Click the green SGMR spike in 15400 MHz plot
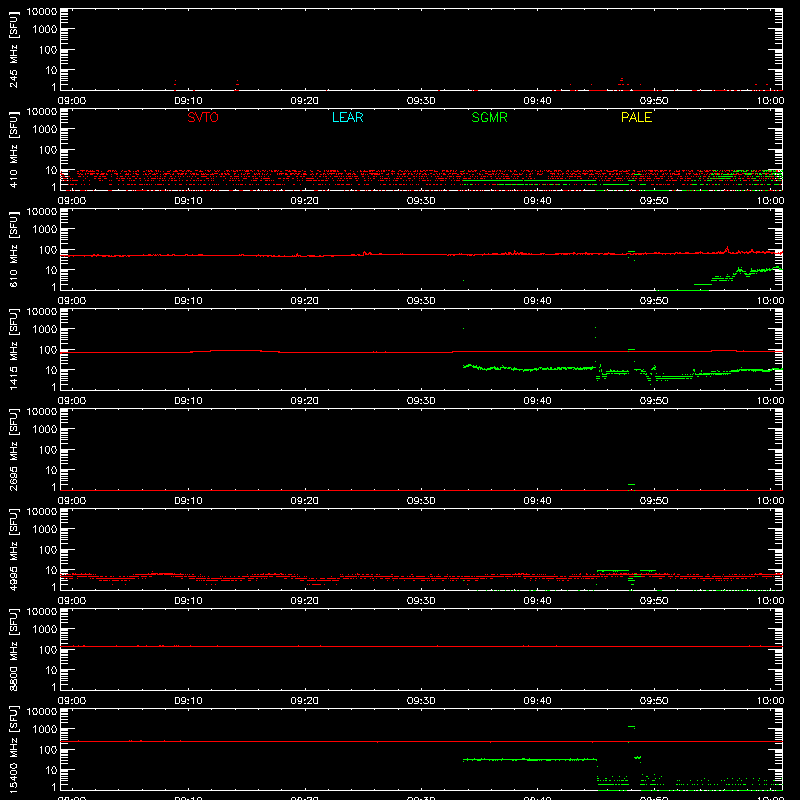The image size is (800, 800). pos(631,727)
